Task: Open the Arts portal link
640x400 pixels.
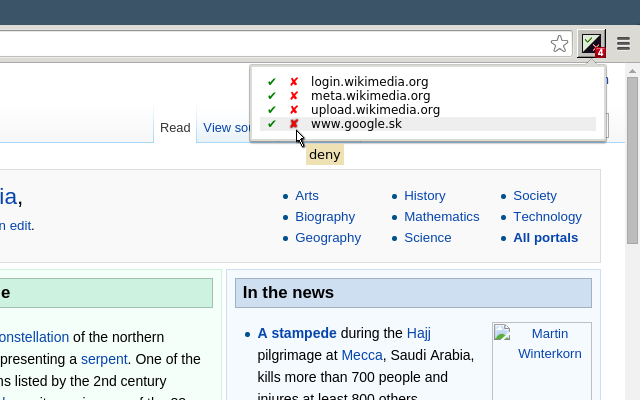Action: (307, 196)
